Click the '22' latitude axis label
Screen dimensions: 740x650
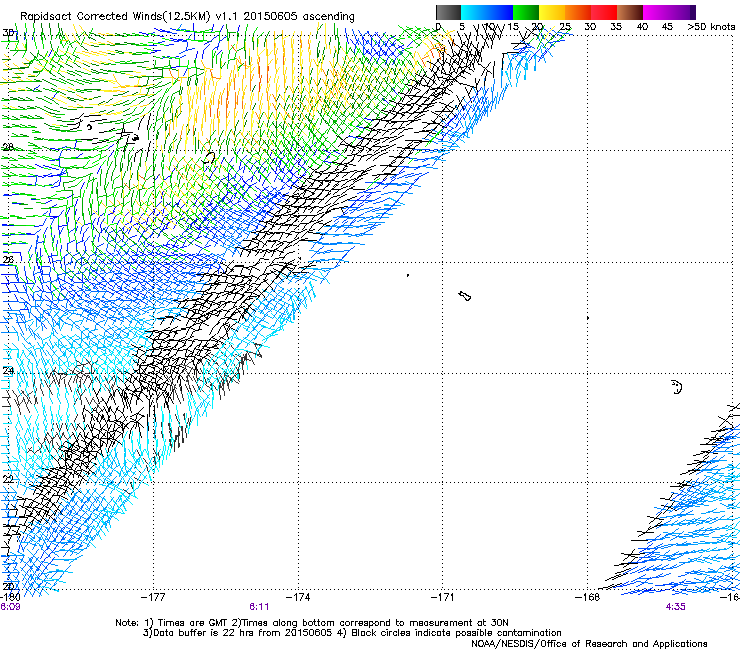[x=8, y=479]
